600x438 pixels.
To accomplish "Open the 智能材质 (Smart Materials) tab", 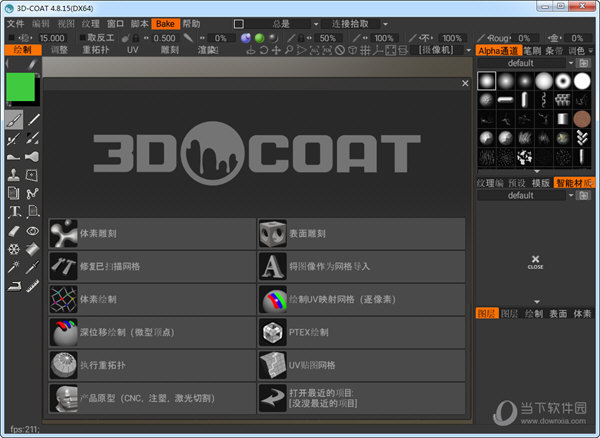I will point(574,183).
